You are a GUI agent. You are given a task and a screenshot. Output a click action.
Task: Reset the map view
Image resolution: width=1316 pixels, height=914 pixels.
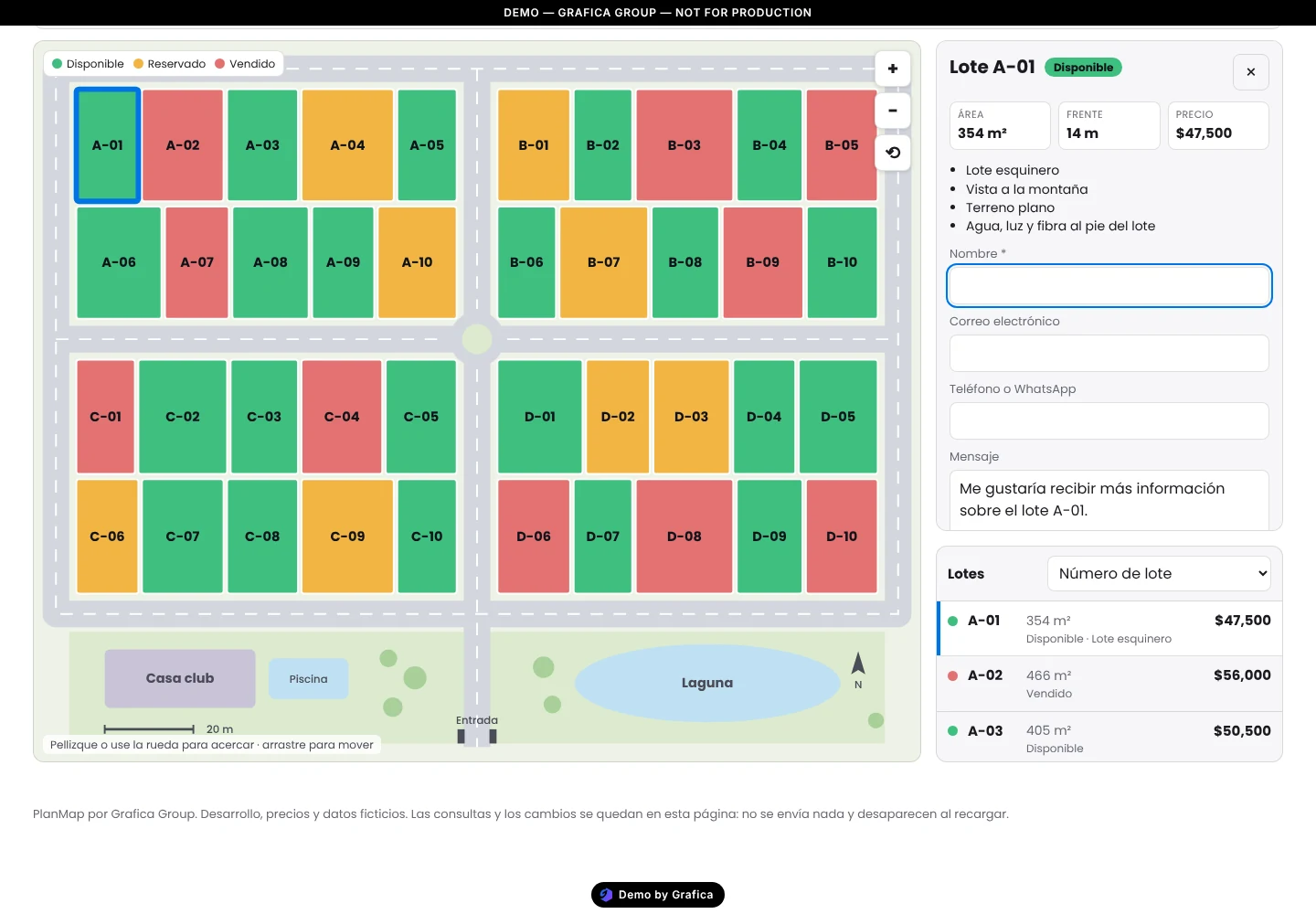point(893,153)
